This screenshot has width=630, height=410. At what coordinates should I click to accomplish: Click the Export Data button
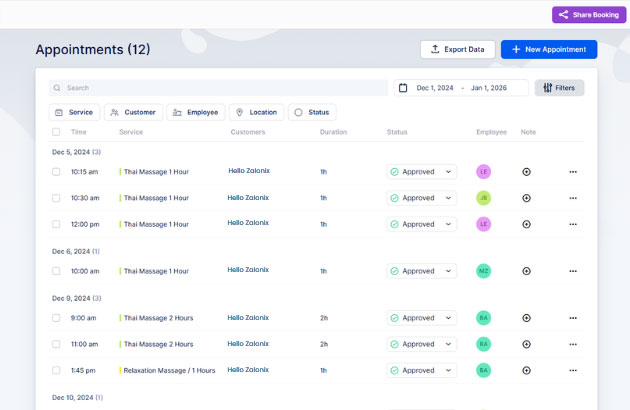(x=458, y=49)
